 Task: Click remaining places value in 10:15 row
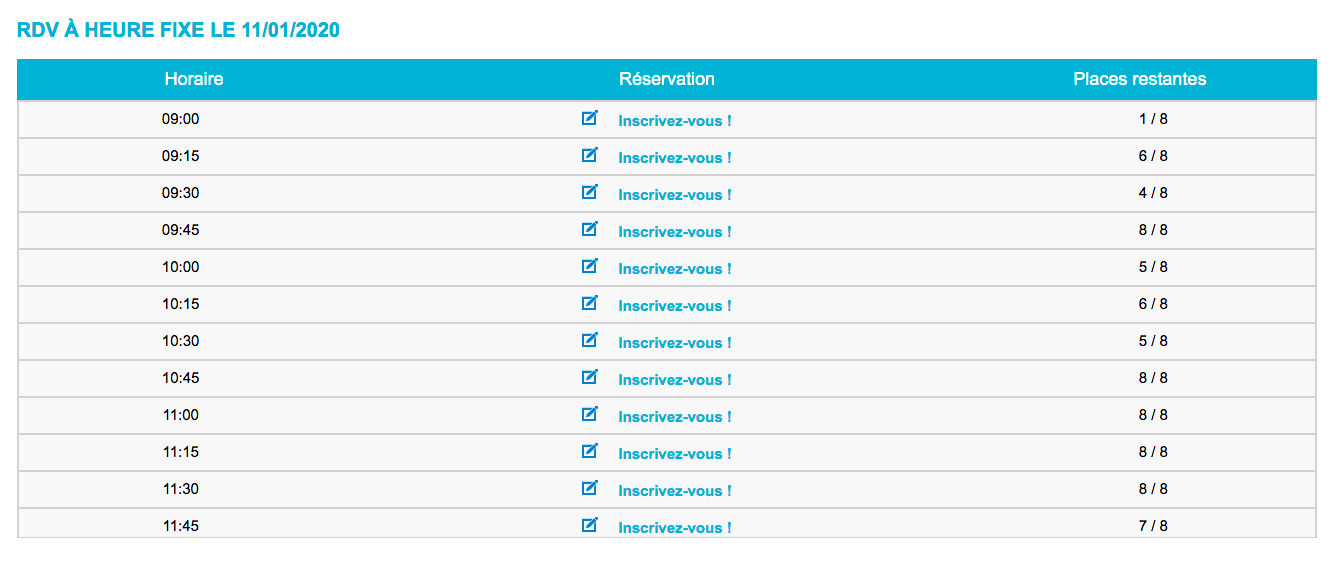[1153, 304]
